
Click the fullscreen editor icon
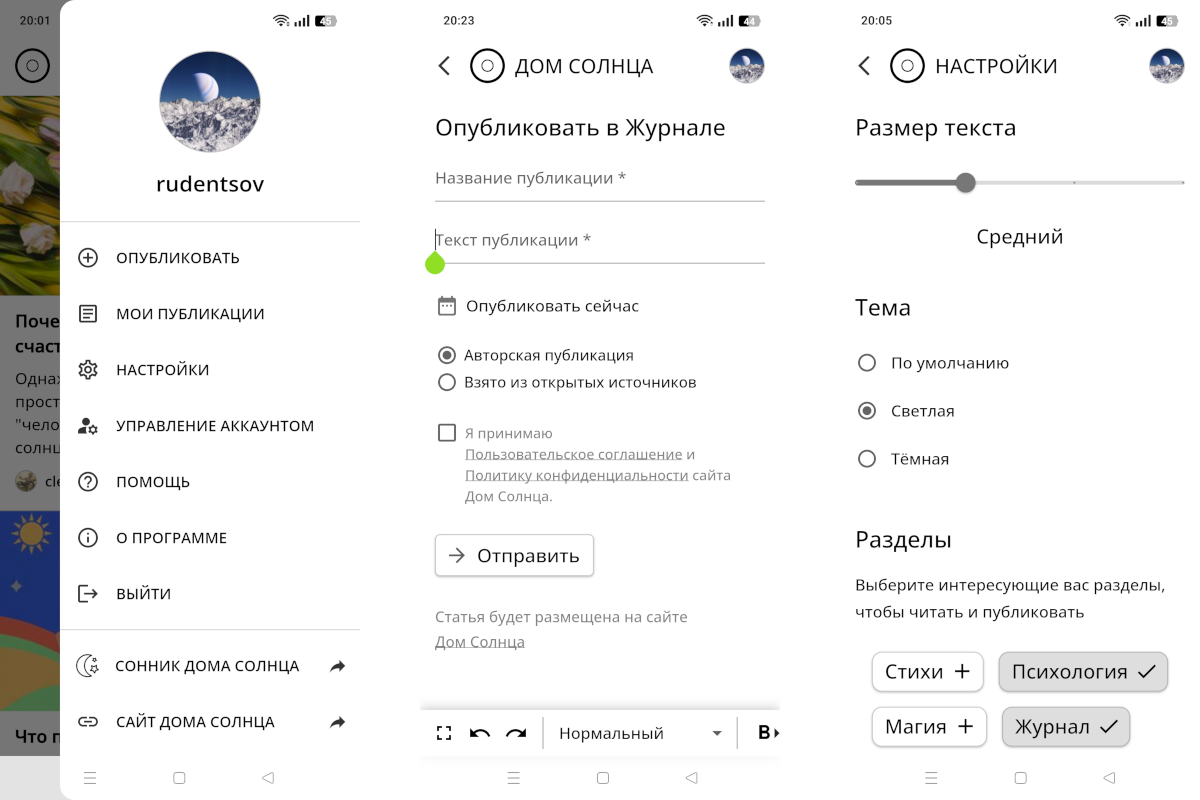coord(444,733)
